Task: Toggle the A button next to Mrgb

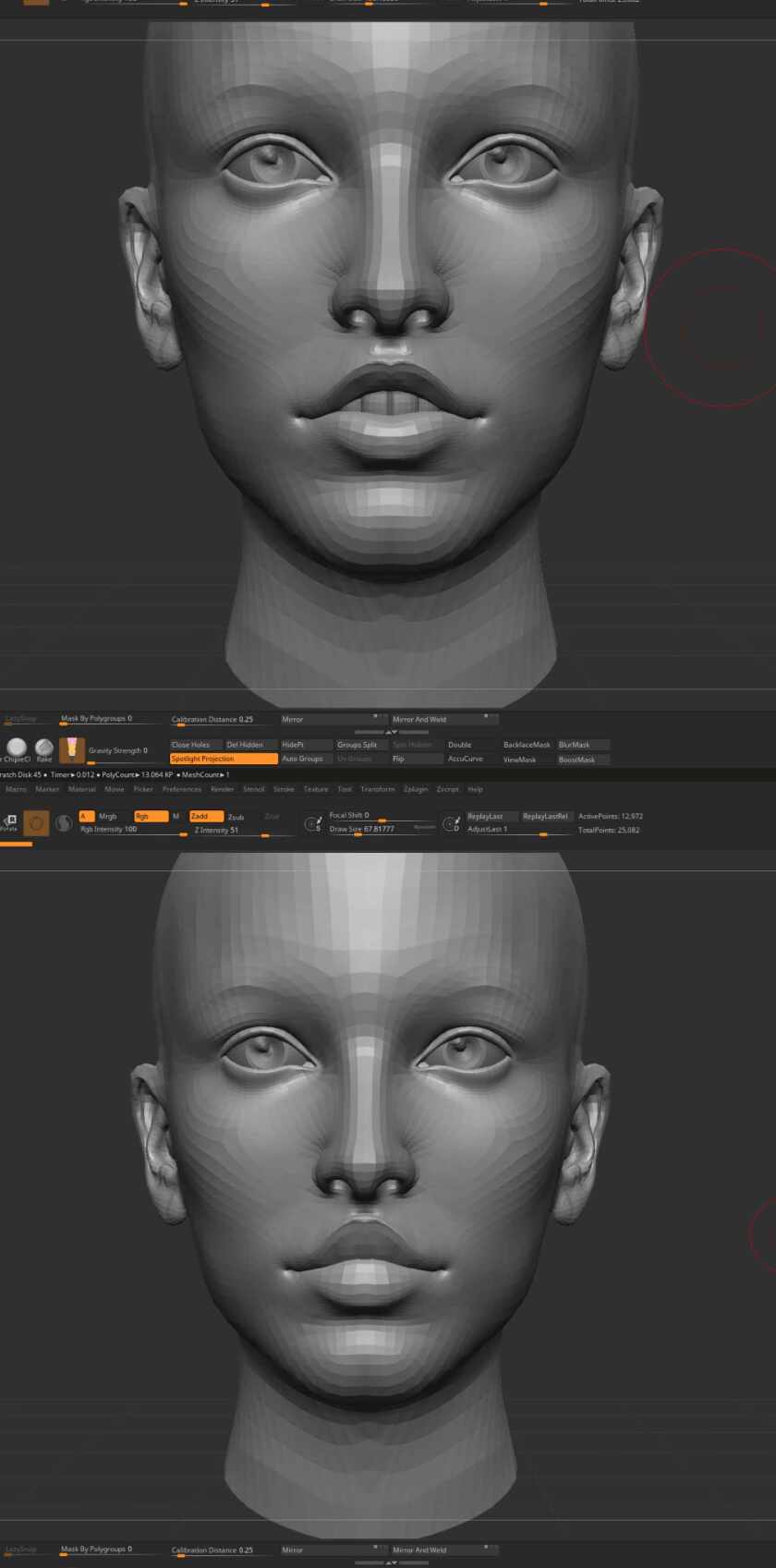Action: coord(87,816)
